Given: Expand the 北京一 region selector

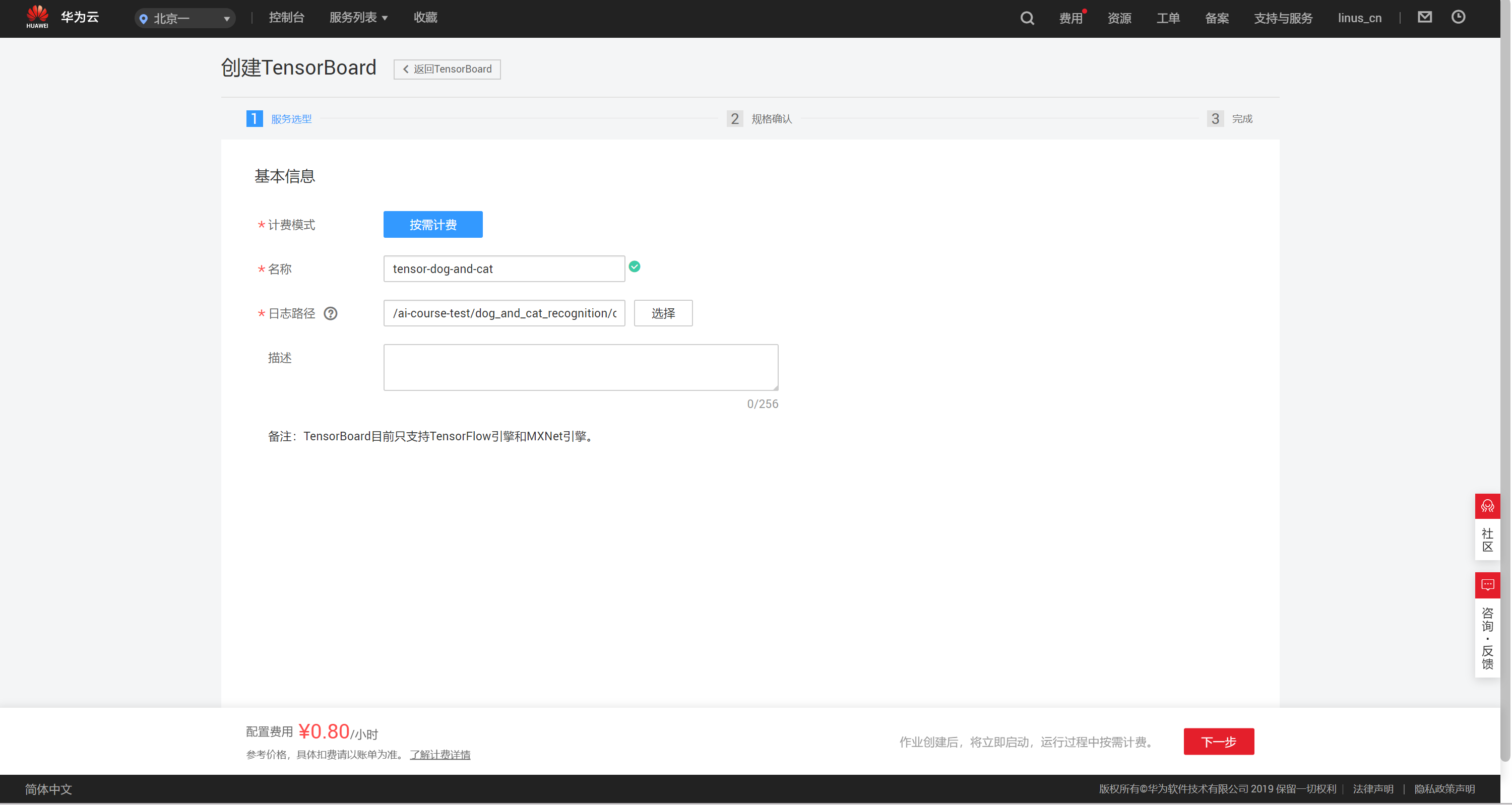Looking at the screenshot, I should coord(185,18).
